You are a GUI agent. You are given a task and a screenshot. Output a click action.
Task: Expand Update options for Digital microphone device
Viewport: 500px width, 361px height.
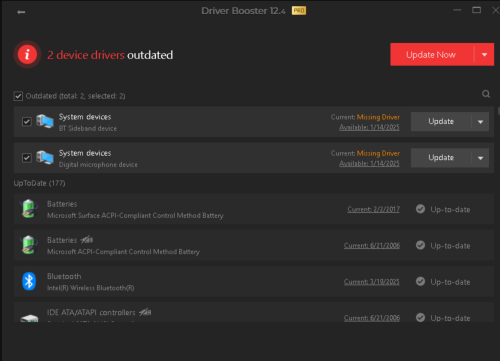pyautogui.click(x=480, y=158)
